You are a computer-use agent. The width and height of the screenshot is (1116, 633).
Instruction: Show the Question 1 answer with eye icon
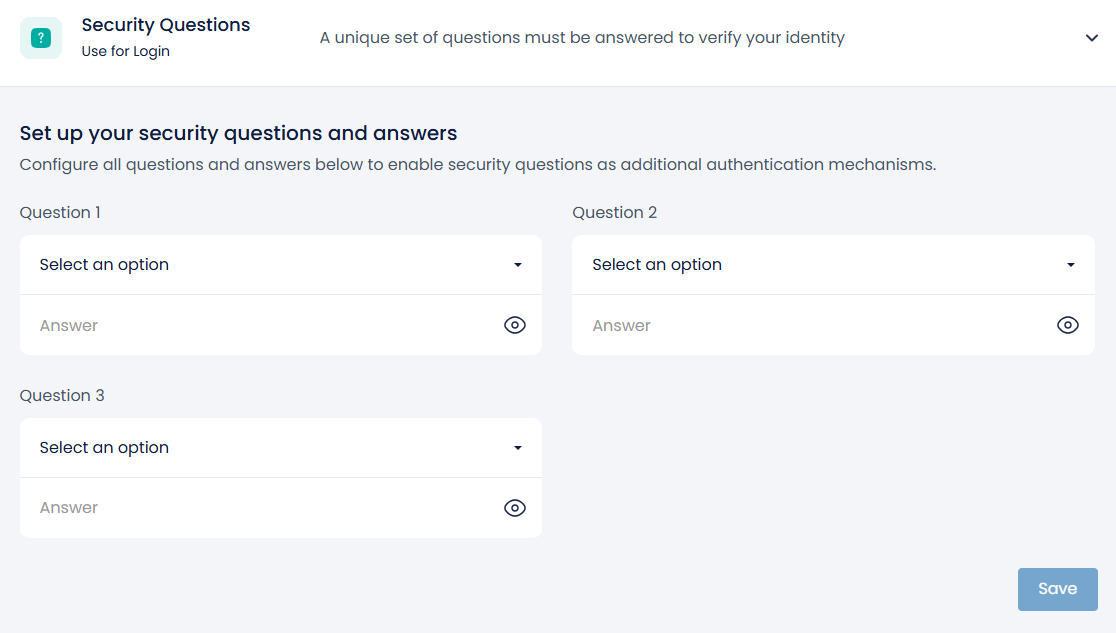tap(515, 325)
